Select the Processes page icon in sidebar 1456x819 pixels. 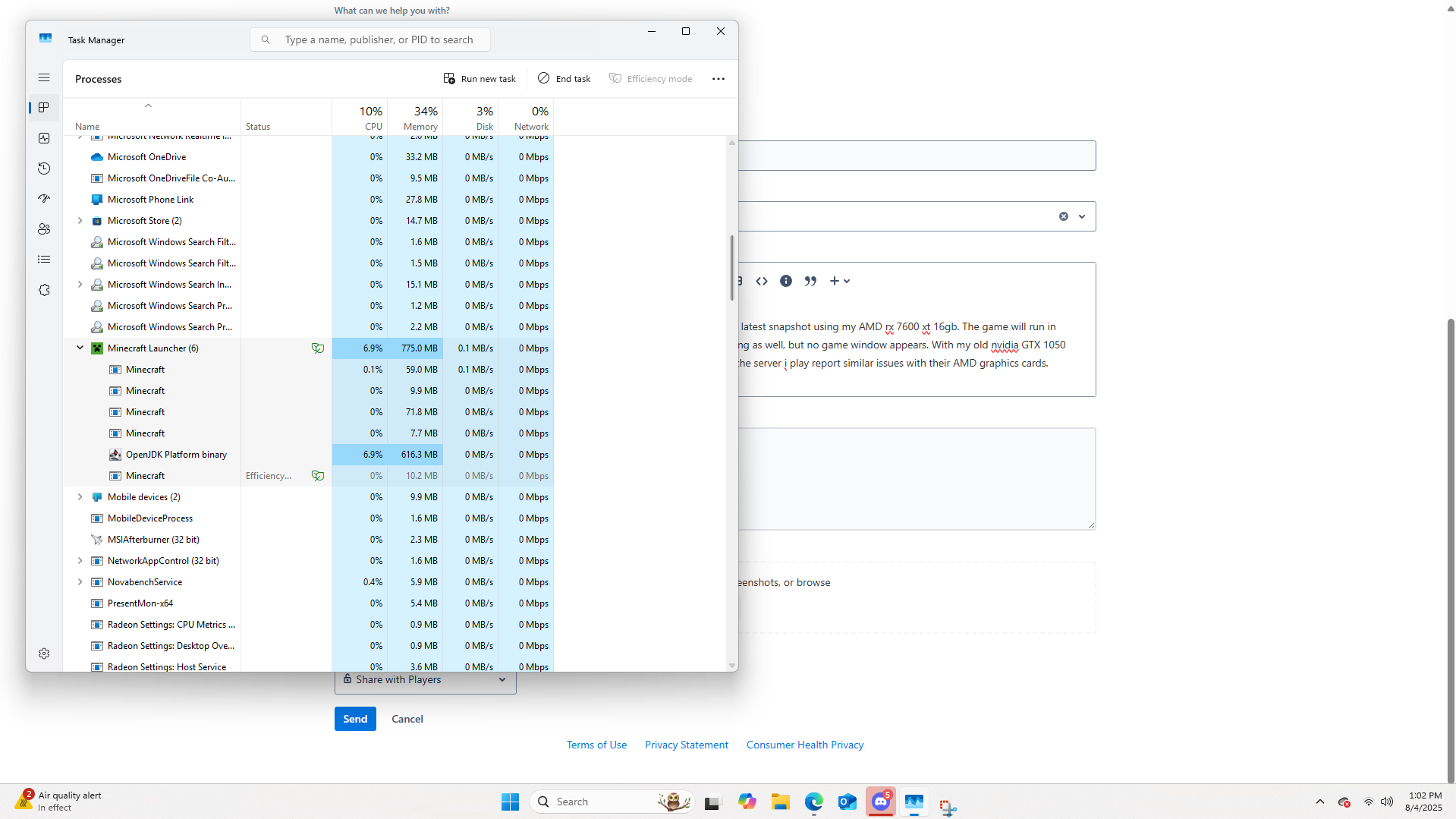[44, 108]
